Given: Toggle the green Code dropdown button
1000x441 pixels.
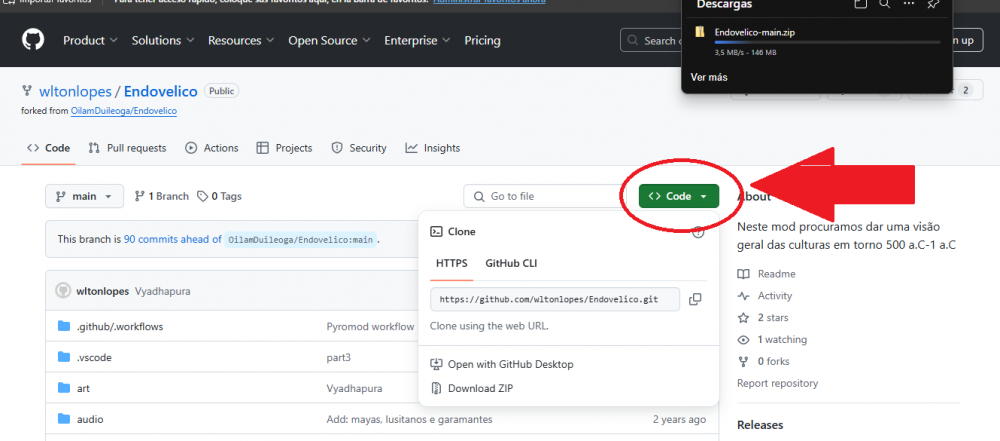Looking at the screenshot, I should (x=679, y=196).
